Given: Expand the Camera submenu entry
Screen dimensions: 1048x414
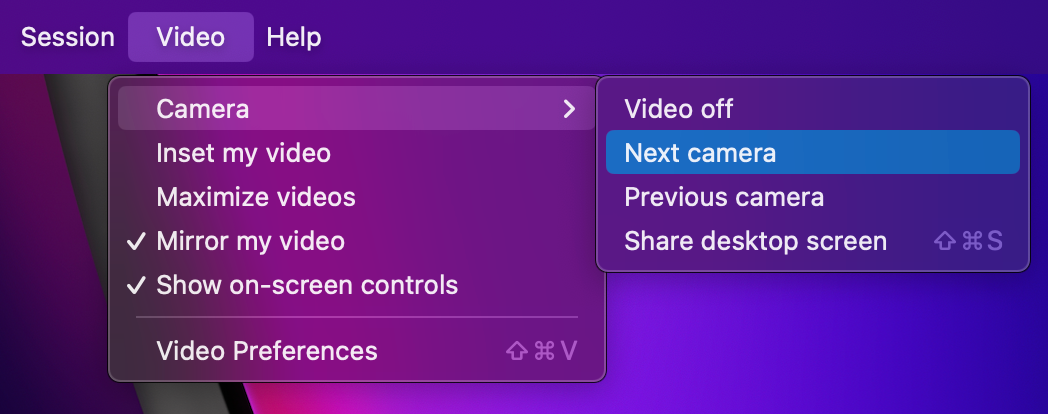Looking at the screenshot, I should point(203,109).
